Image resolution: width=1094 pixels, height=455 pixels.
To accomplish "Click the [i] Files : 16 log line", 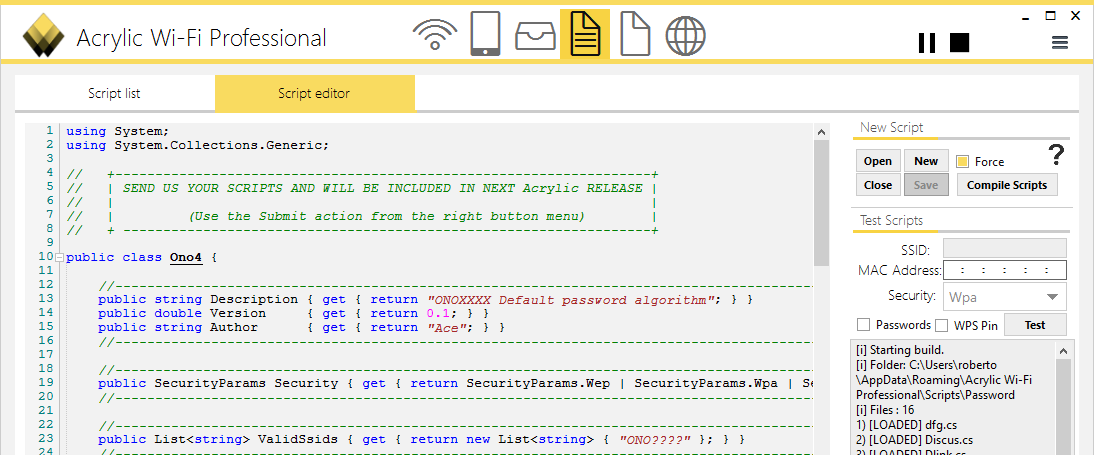I will coord(885,410).
